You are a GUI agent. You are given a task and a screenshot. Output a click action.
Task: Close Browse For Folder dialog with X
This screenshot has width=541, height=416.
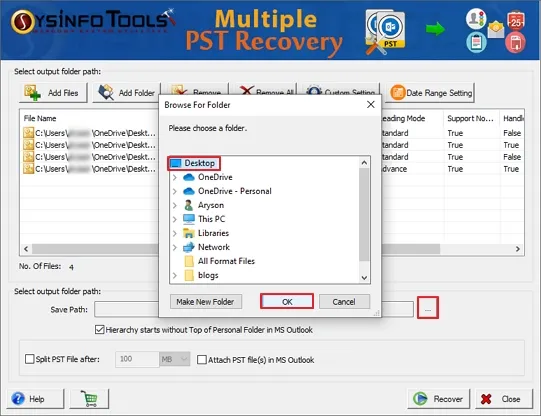tap(371, 105)
